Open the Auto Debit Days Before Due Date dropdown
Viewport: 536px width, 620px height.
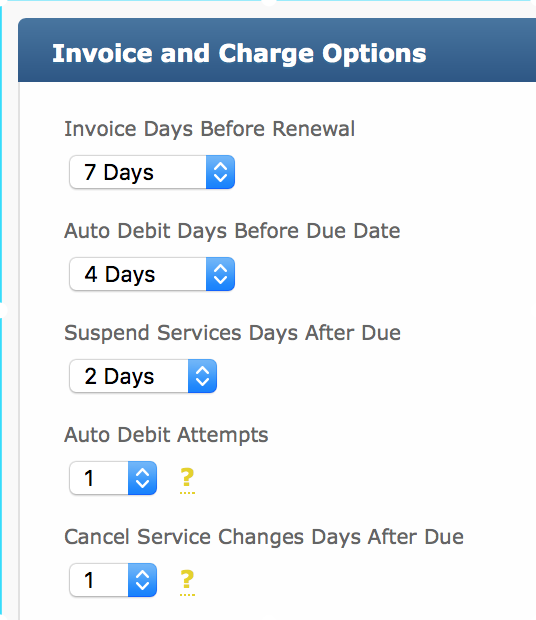point(152,274)
